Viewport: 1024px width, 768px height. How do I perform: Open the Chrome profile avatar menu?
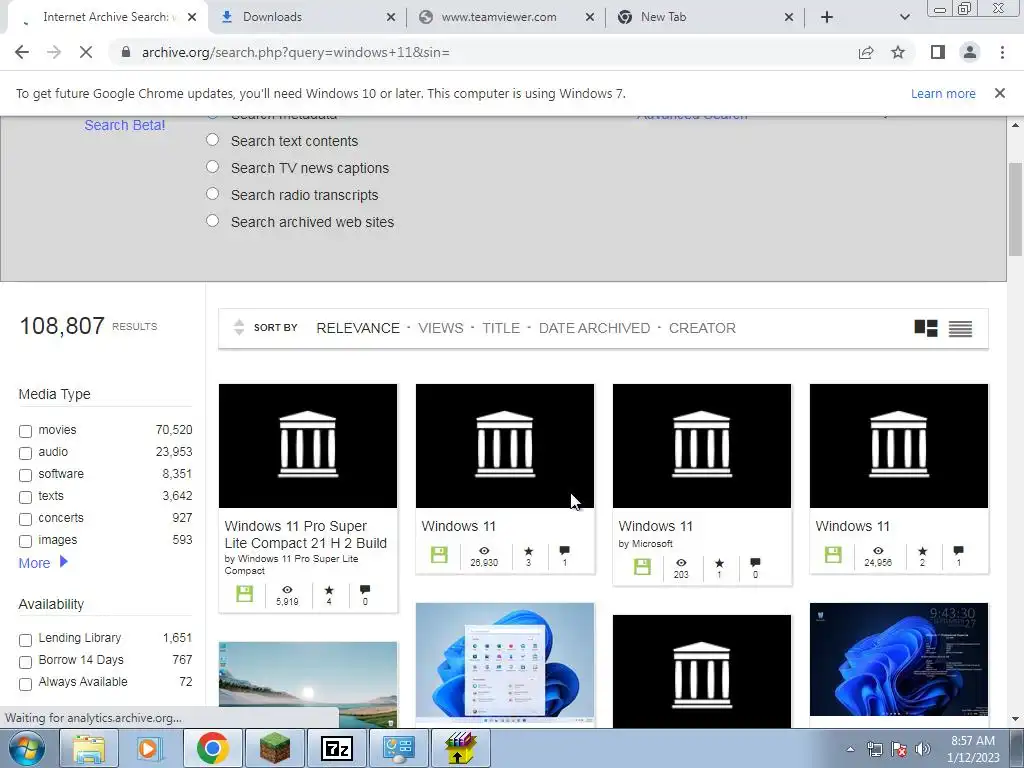click(970, 52)
